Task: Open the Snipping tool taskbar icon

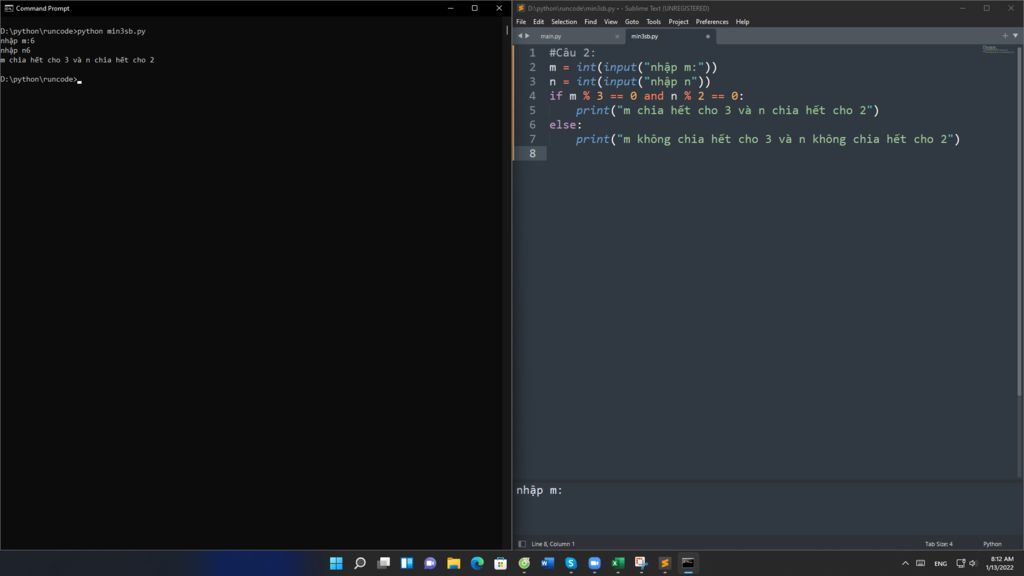Action: pyautogui.click(x=641, y=563)
